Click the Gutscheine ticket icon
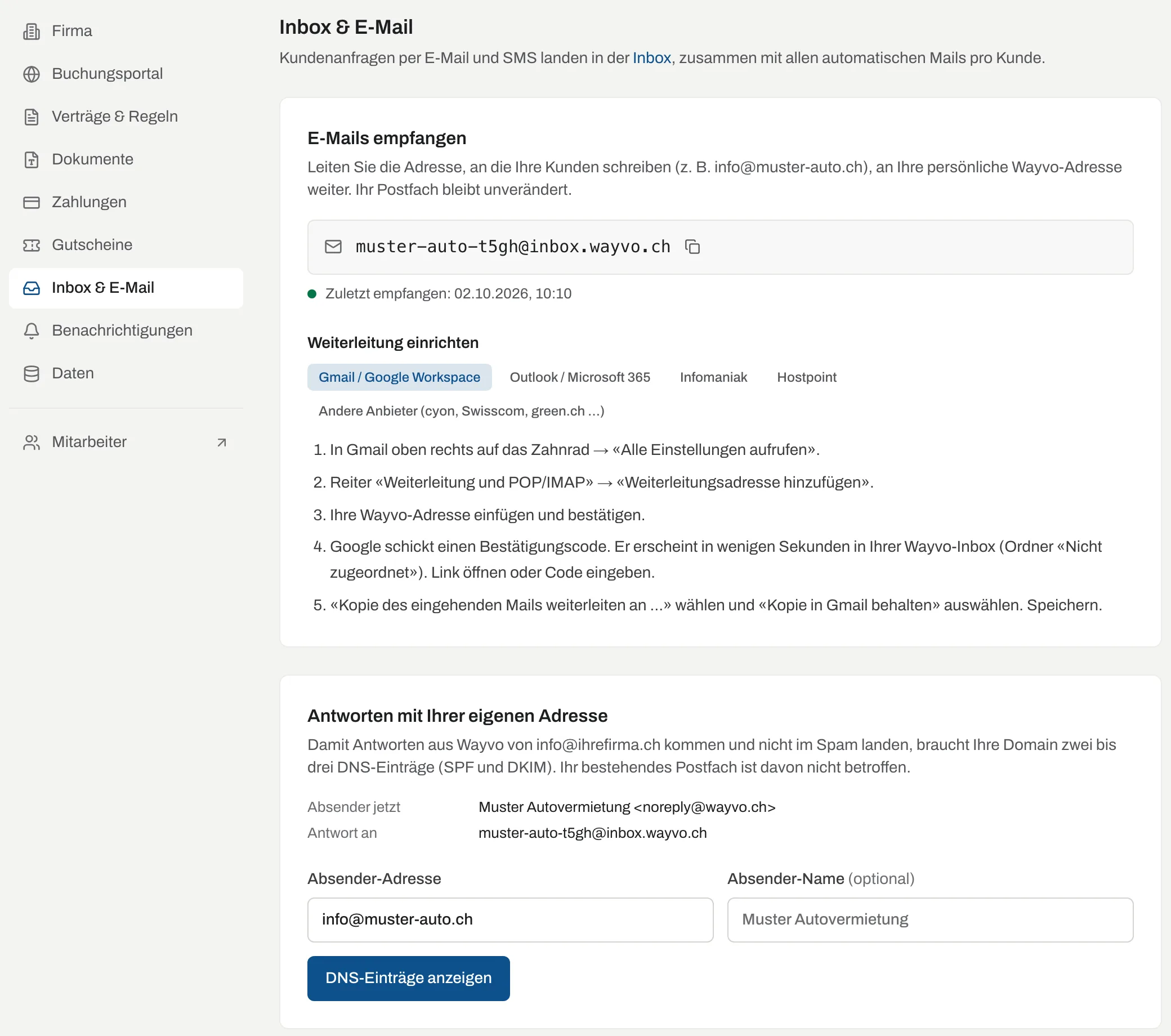This screenshot has width=1171, height=1036. [x=32, y=245]
